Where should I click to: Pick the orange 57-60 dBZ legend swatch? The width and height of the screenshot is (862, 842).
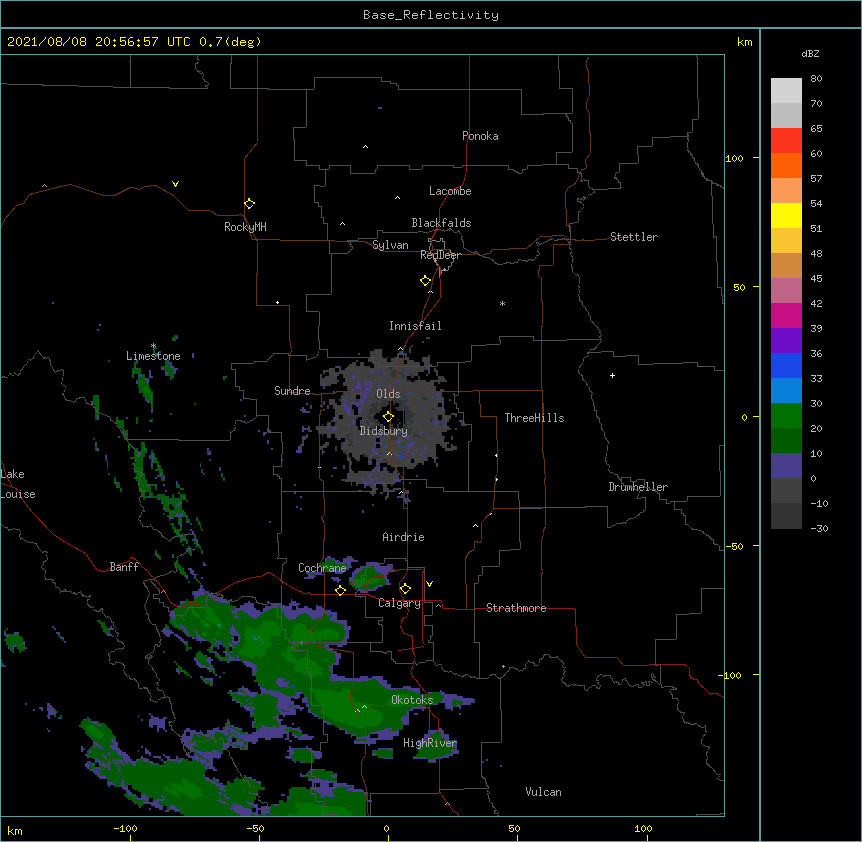pyautogui.click(x=786, y=165)
